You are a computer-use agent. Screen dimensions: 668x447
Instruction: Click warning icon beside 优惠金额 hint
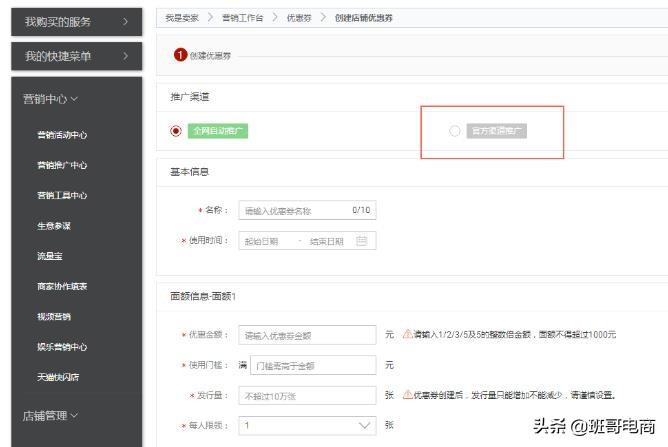pyautogui.click(x=407, y=334)
